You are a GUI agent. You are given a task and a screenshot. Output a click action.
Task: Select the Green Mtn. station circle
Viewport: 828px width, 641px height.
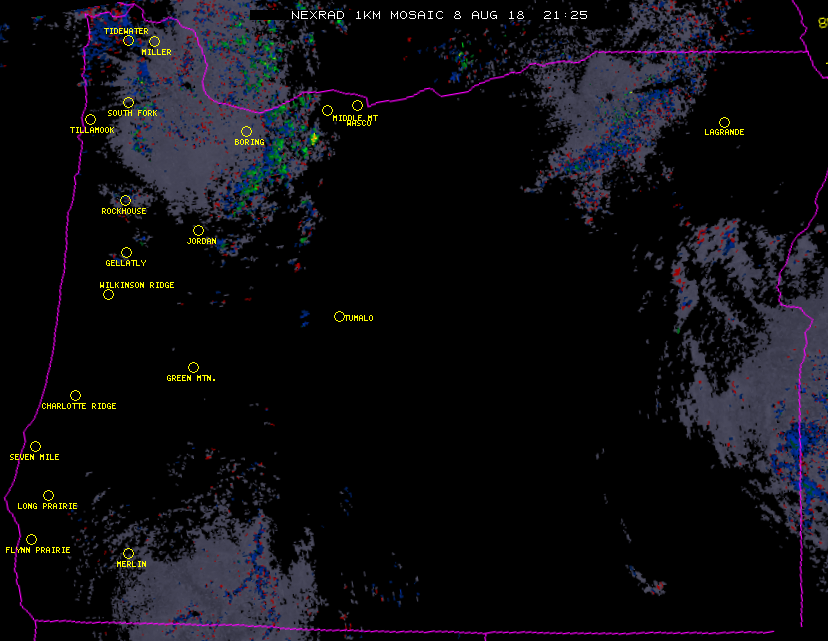pos(193,368)
